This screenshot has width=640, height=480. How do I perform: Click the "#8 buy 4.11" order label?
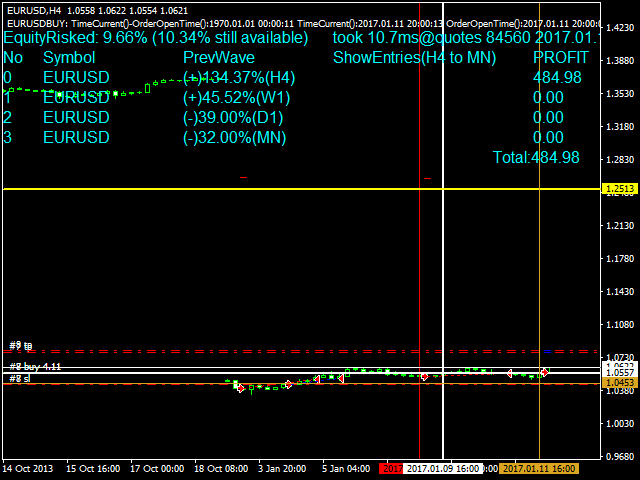point(35,367)
